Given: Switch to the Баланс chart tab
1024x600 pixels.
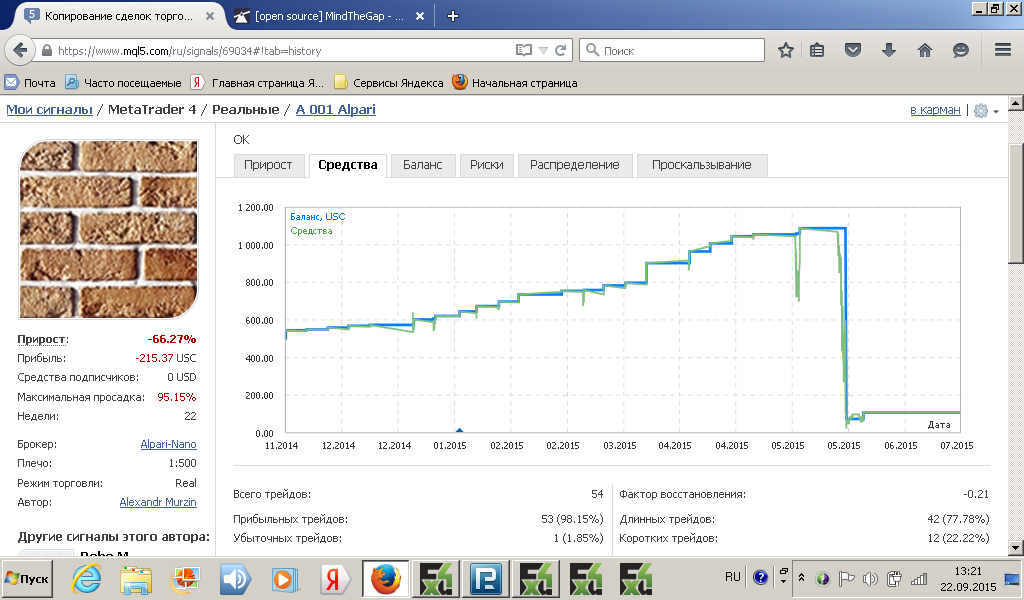Looking at the screenshot, I should (423, 165).
